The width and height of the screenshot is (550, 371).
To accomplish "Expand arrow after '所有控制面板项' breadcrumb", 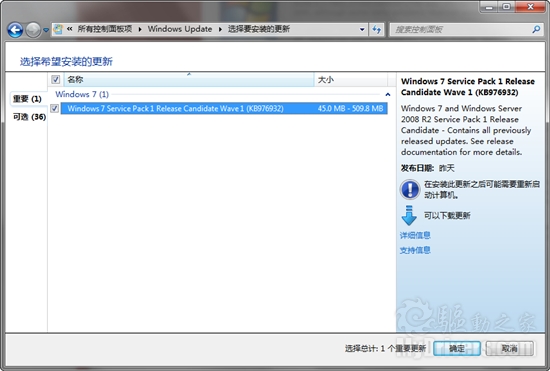I will (x=140, y=29).
